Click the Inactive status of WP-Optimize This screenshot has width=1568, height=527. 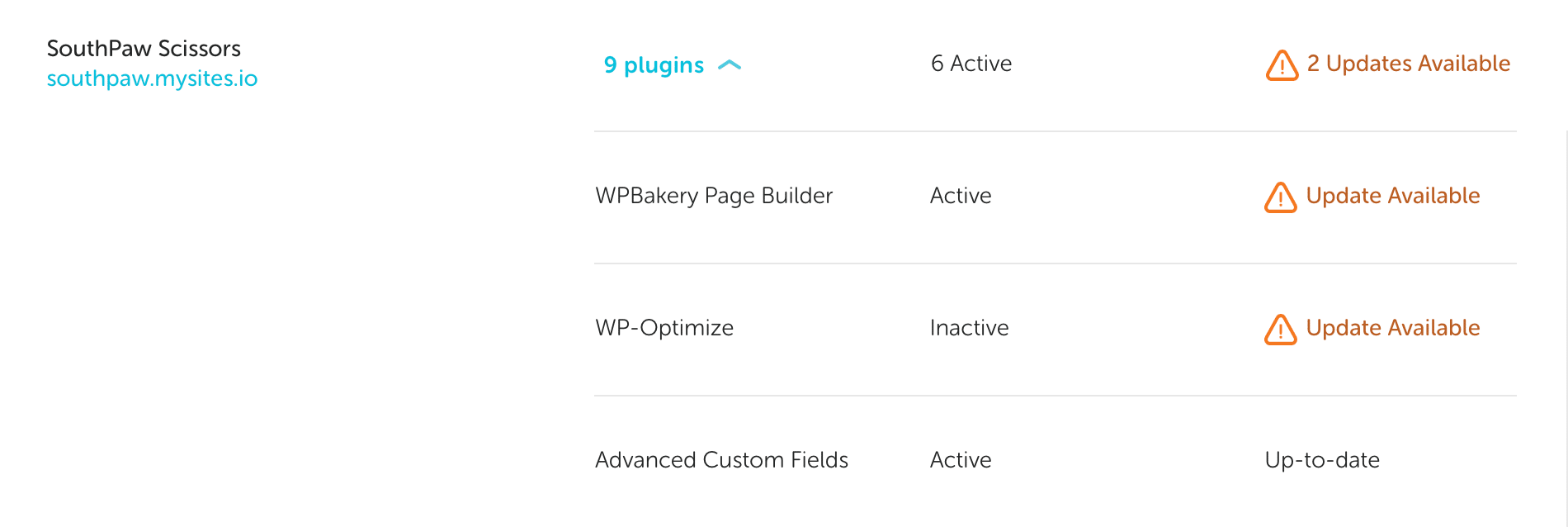click(969, 328)
